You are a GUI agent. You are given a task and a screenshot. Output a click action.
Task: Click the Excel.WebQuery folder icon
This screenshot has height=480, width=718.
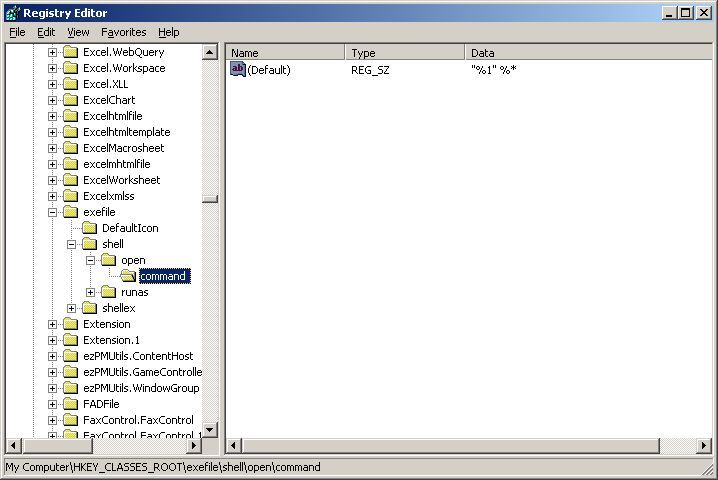click(70, 52)
